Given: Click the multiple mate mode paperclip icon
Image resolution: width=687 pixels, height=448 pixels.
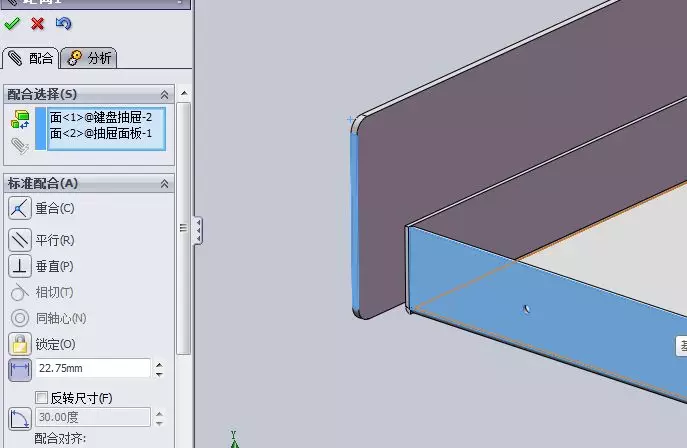Looking at the screenshot, I should click(20, 146).
